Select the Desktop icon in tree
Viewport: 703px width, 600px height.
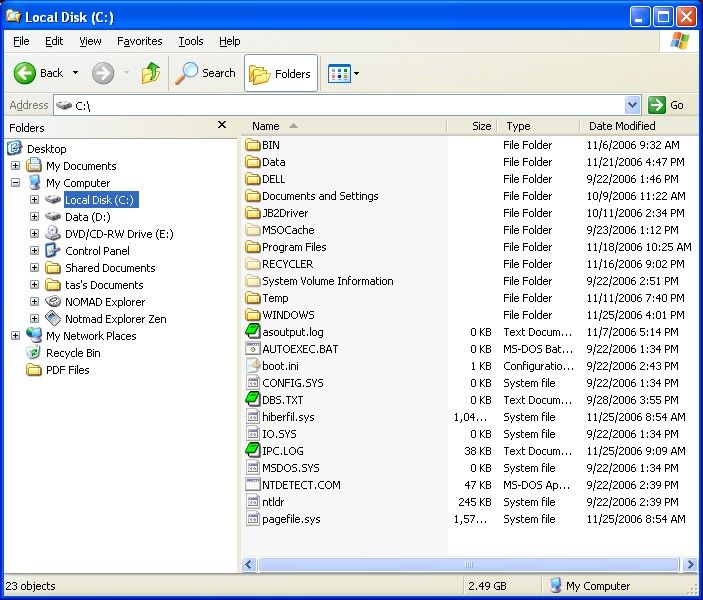15,148
